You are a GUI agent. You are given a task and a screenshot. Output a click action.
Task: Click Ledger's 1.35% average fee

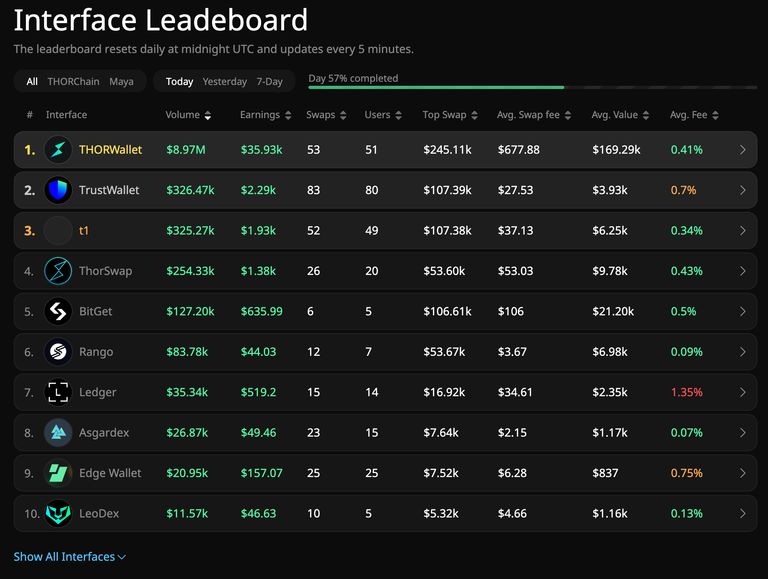686,392
